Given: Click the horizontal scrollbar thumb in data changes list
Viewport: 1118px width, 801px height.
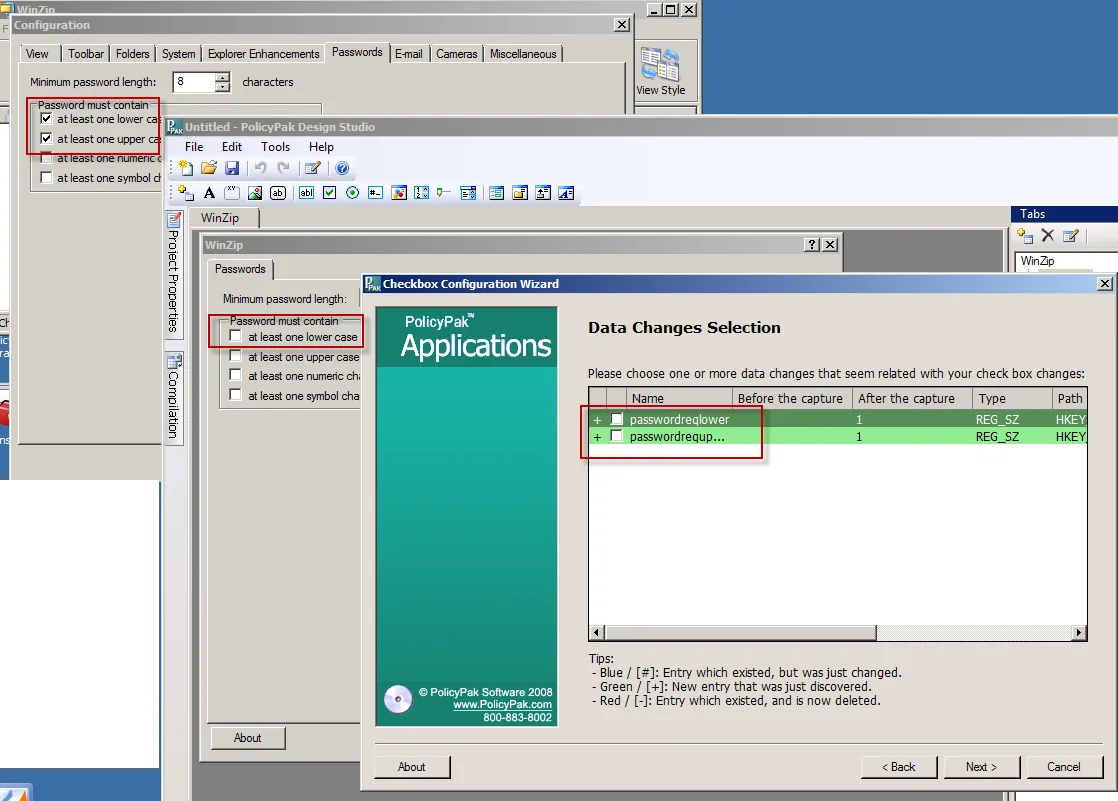Looking at the screenshot, I should pyautogui.click(x=741, y=632).
